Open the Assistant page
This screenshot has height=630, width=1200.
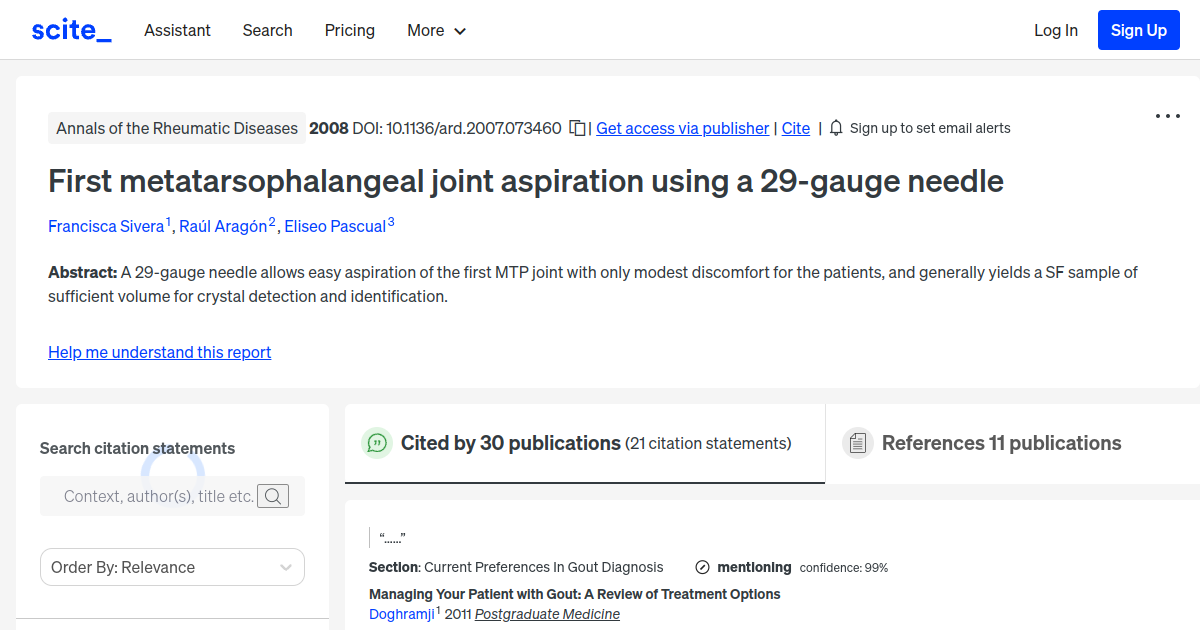coord(177,31)
